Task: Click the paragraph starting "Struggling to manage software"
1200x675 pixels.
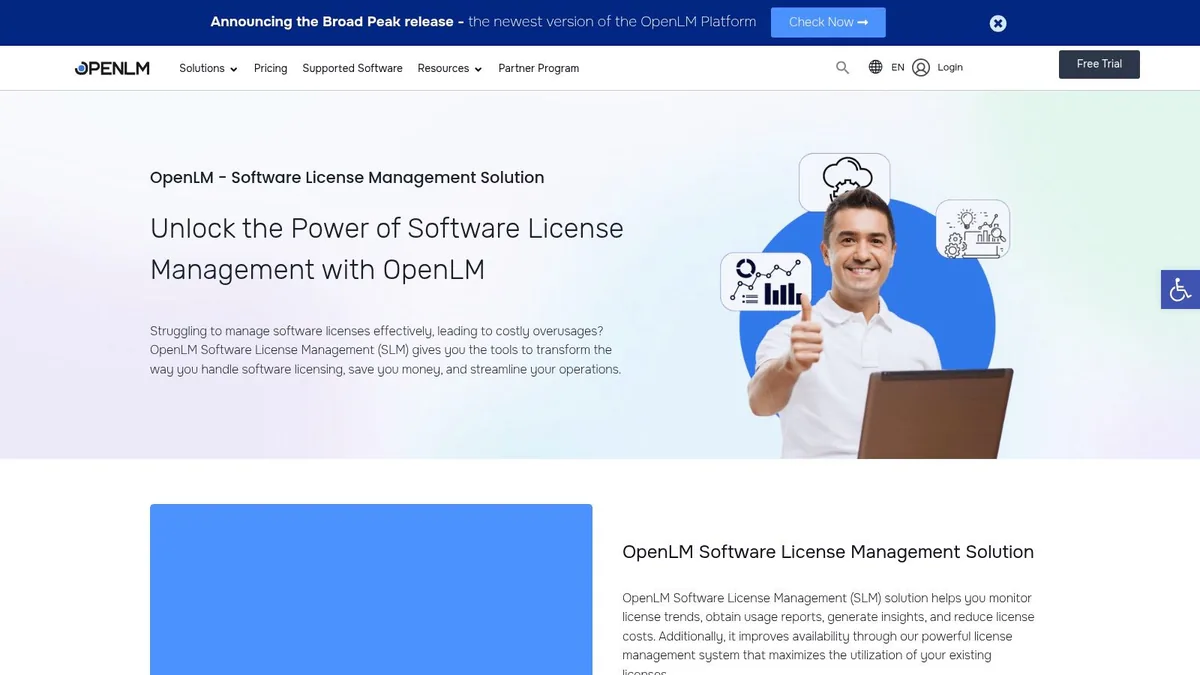Action: (385, 350)
